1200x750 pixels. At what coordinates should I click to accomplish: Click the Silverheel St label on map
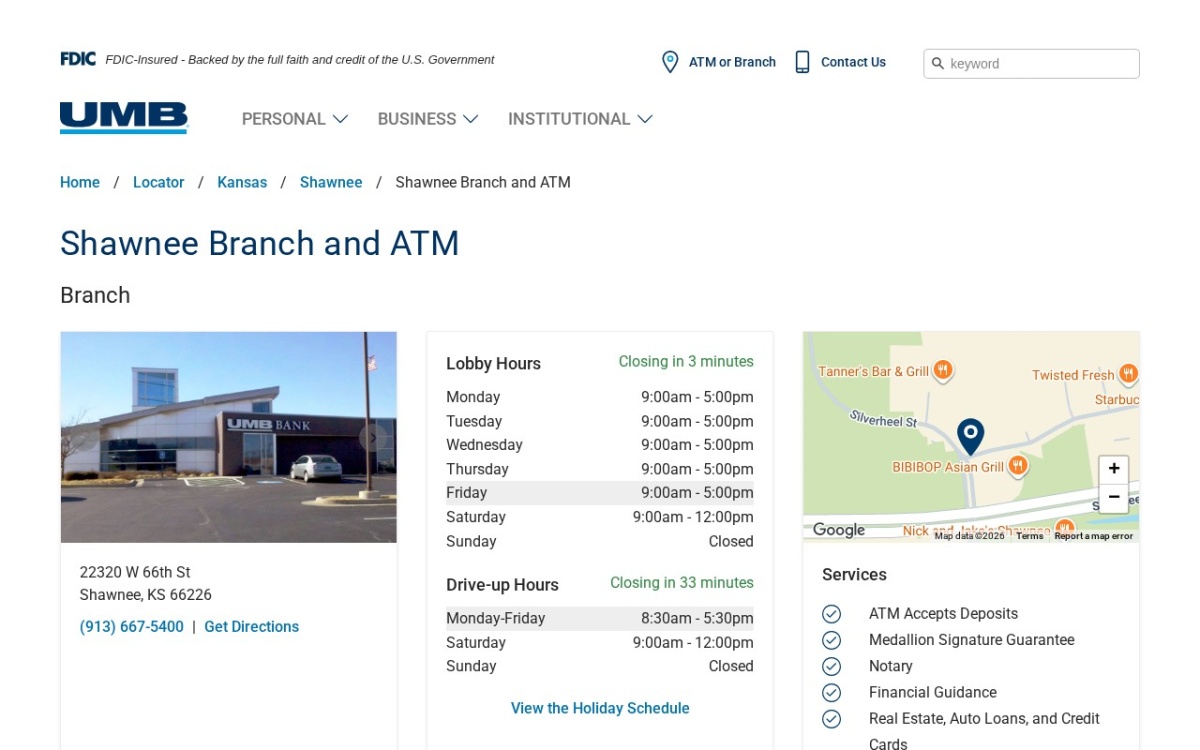(883, 419)
